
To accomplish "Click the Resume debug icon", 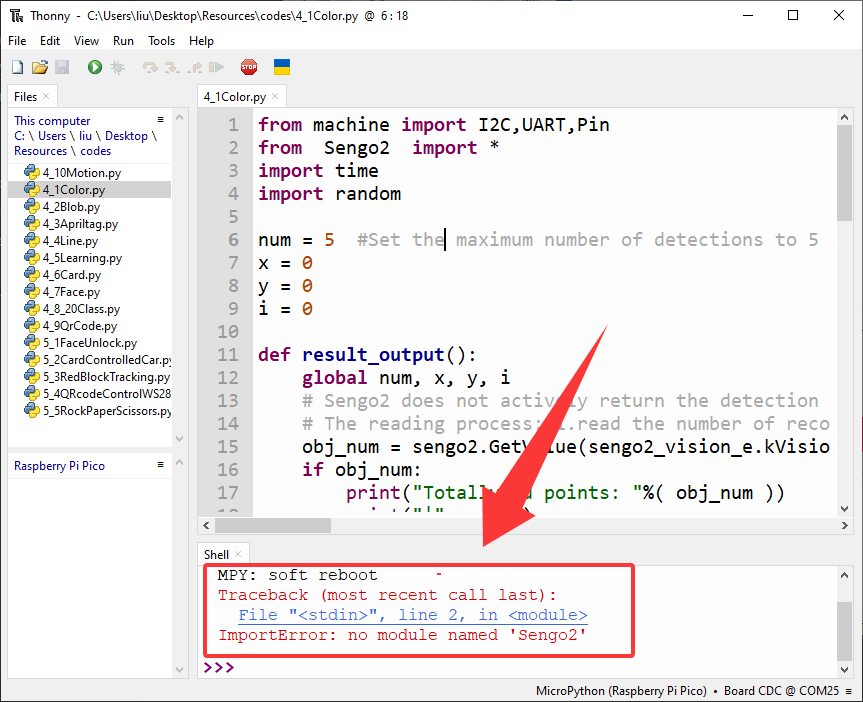I will click(x=216, y=67).
